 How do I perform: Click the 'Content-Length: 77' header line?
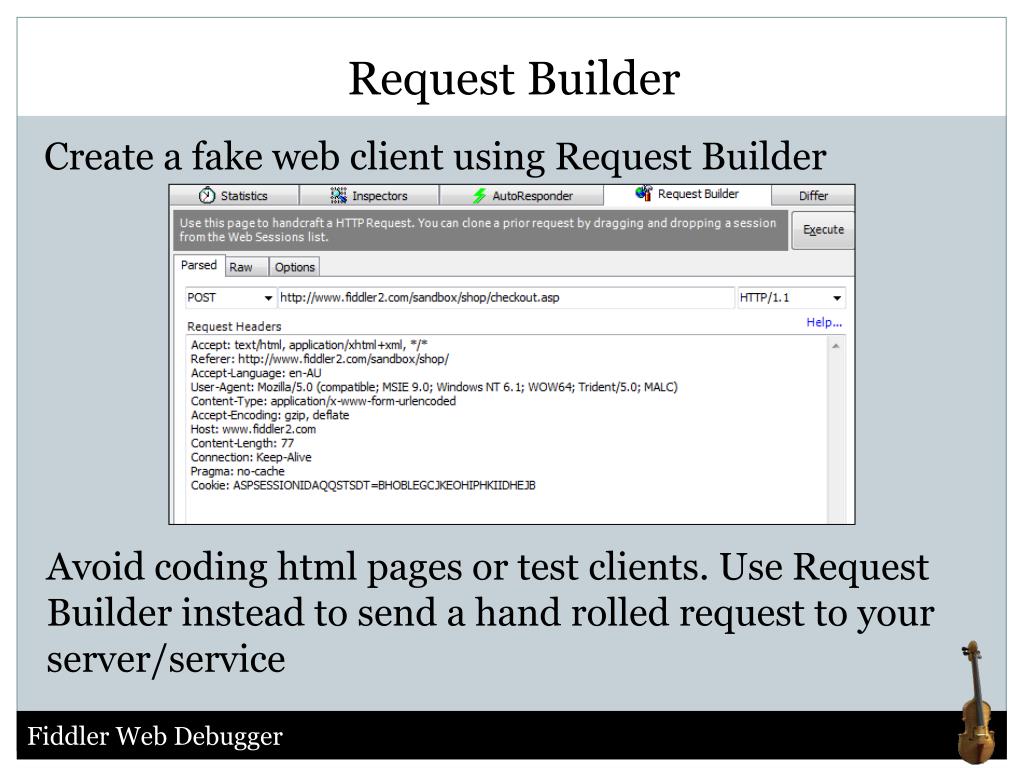coord(242,443)
